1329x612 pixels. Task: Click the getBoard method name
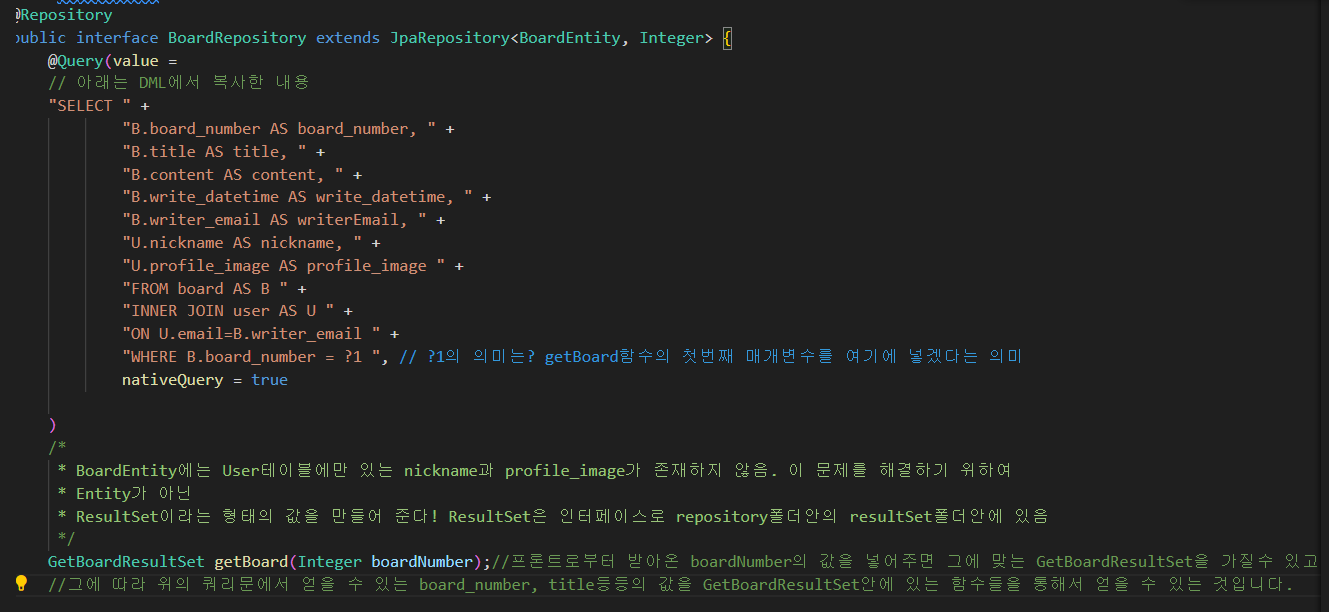pos(251,561)
